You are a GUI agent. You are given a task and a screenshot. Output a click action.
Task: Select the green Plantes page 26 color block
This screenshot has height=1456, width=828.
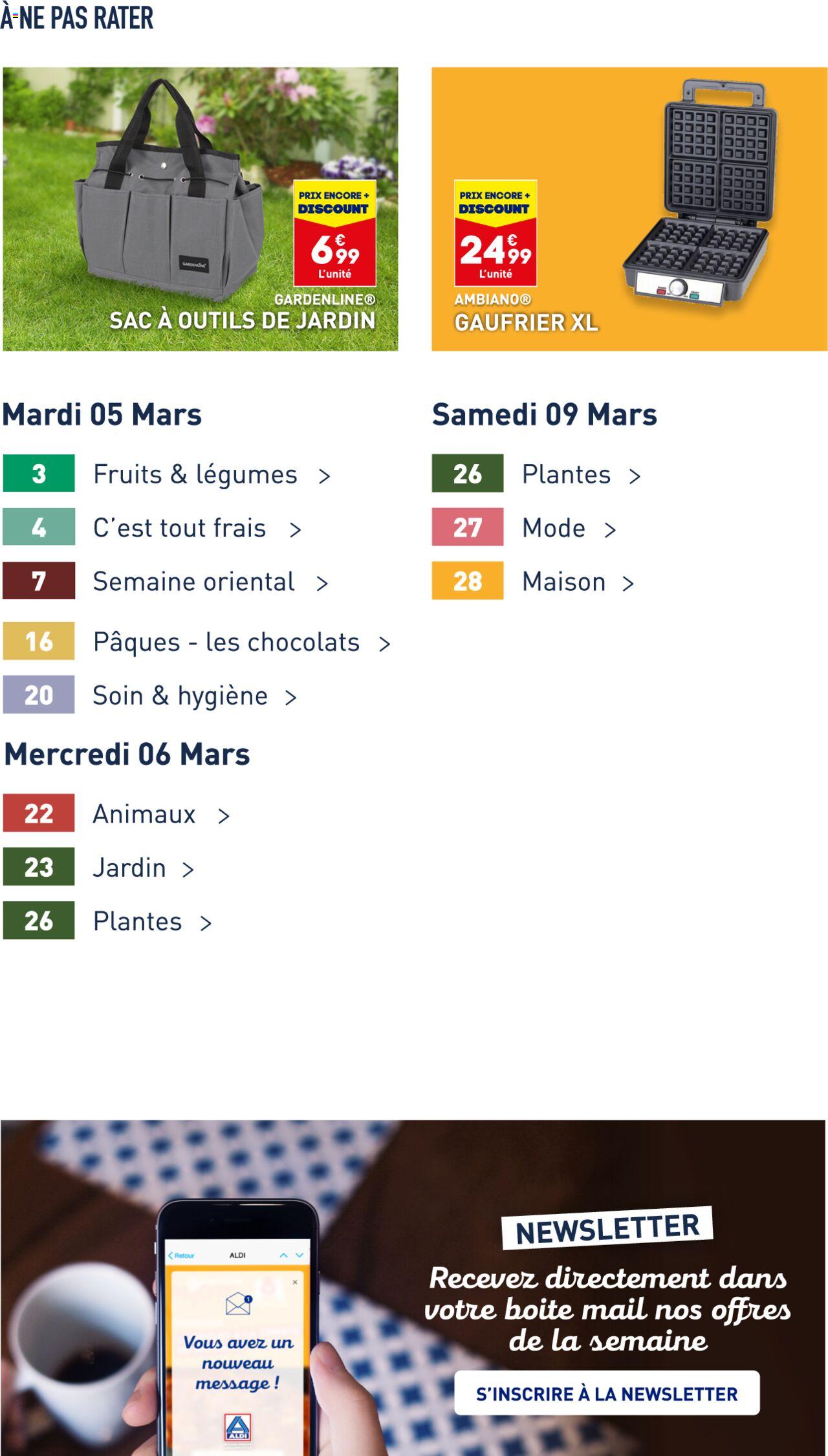tap(39, 922)
